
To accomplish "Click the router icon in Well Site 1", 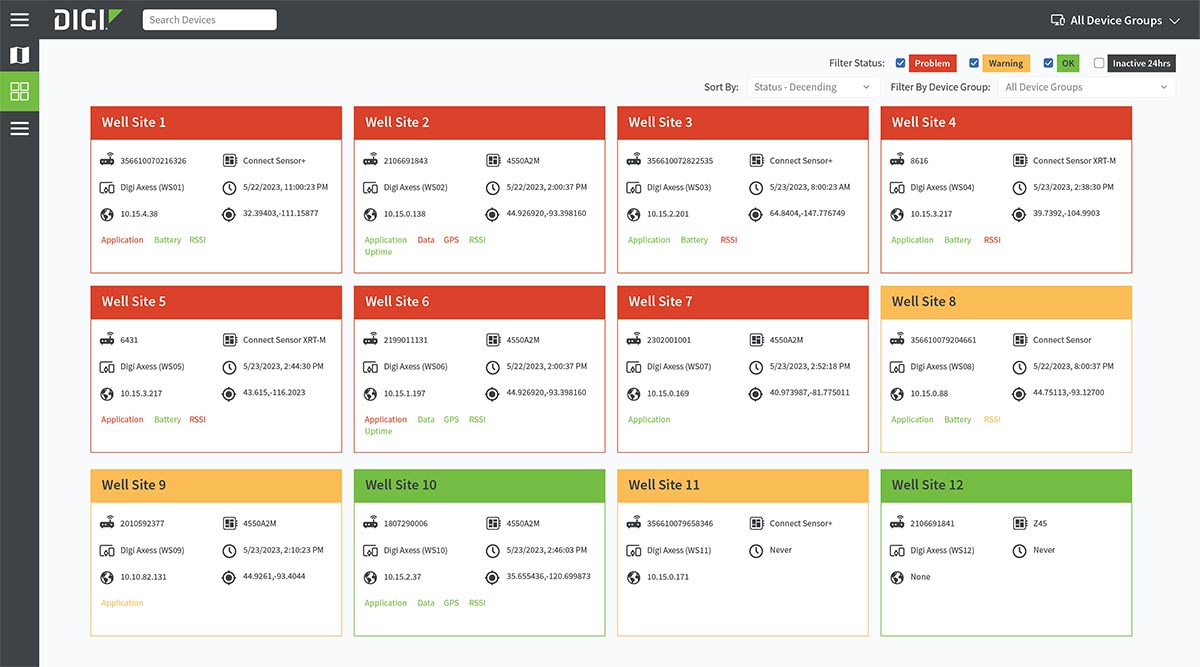I will 107,160.
